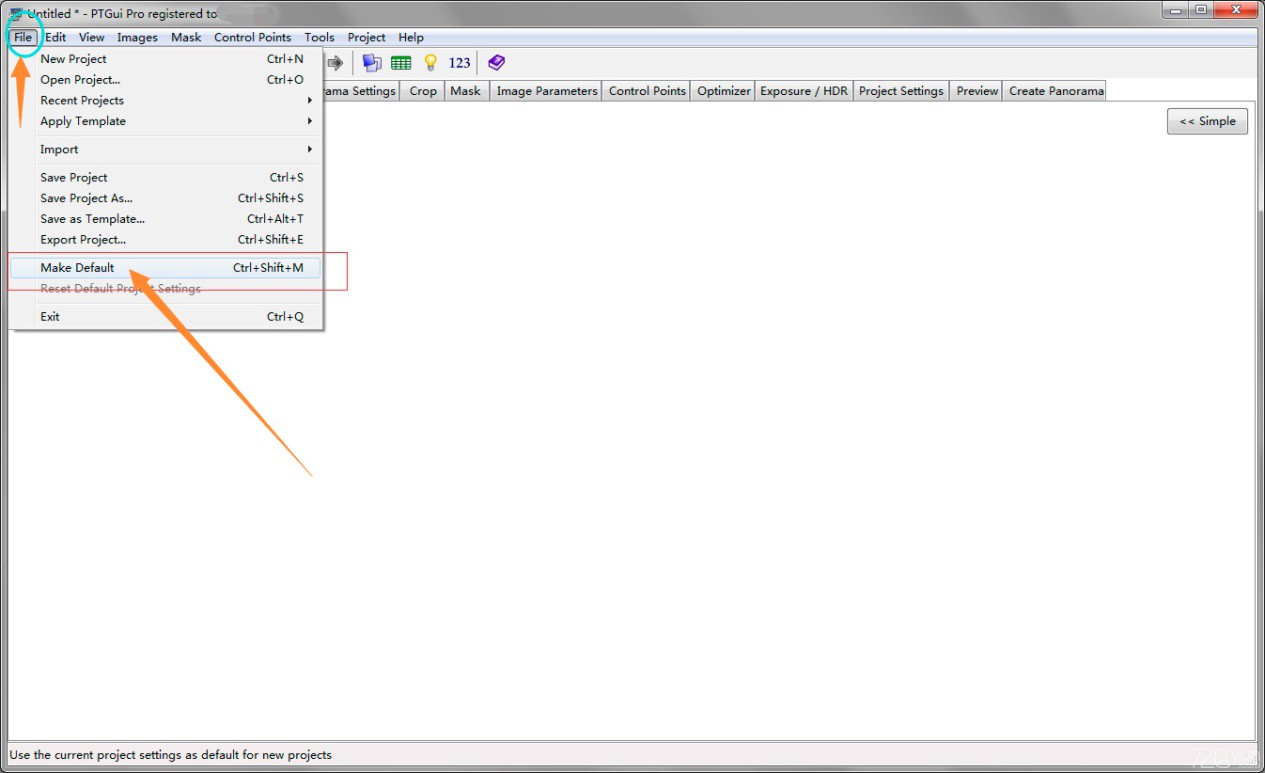Click the lightbulb assistant icon

430,63
